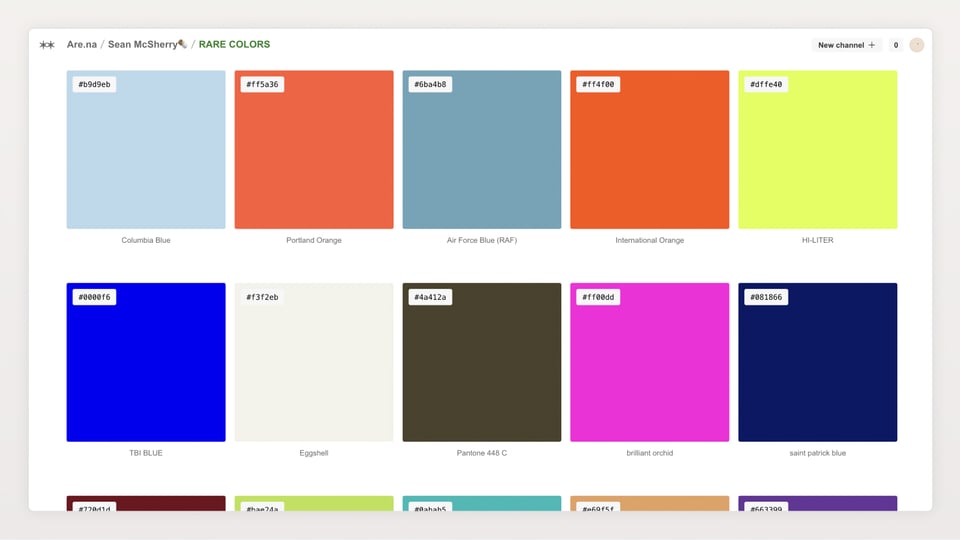The height and width of the screenshot is (540, 960).
Task: Select the Eggshell swatch
Action: (314, 362)
